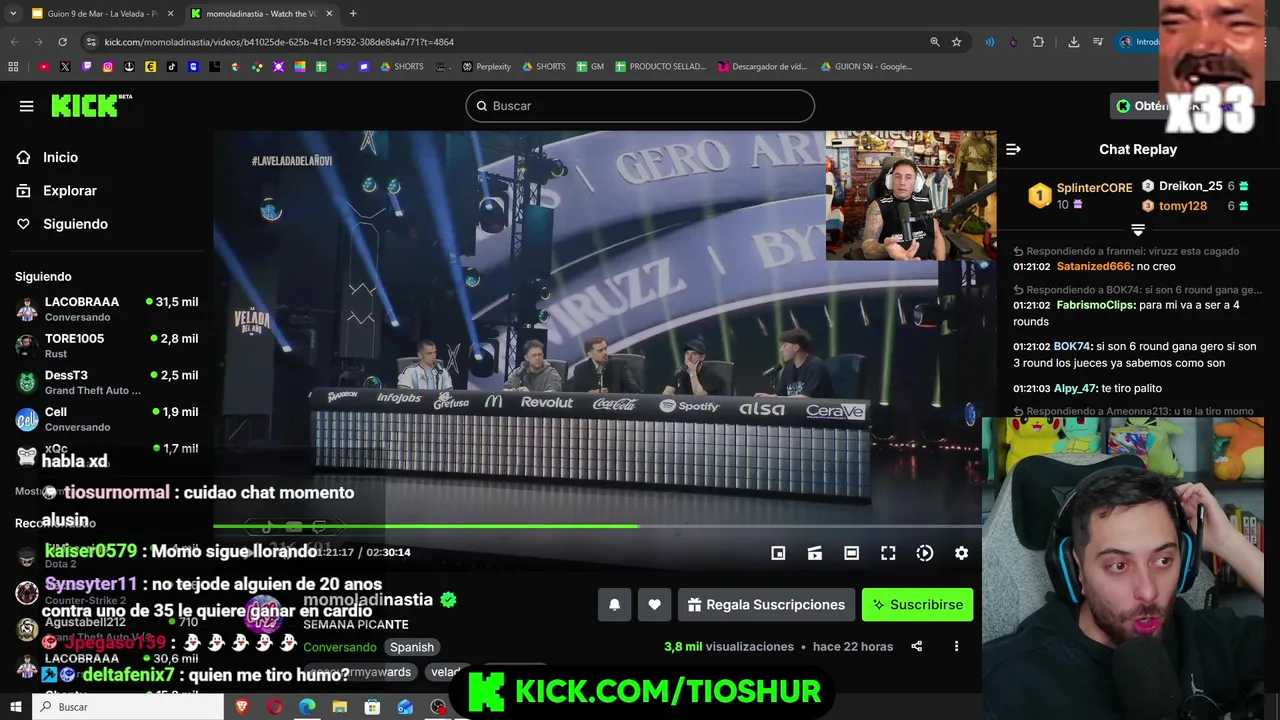The height and width of the screenshot is (720, 1280).
Task: Open the tab search dropdown
Action: pyautogui.click(x=13, y=13)
